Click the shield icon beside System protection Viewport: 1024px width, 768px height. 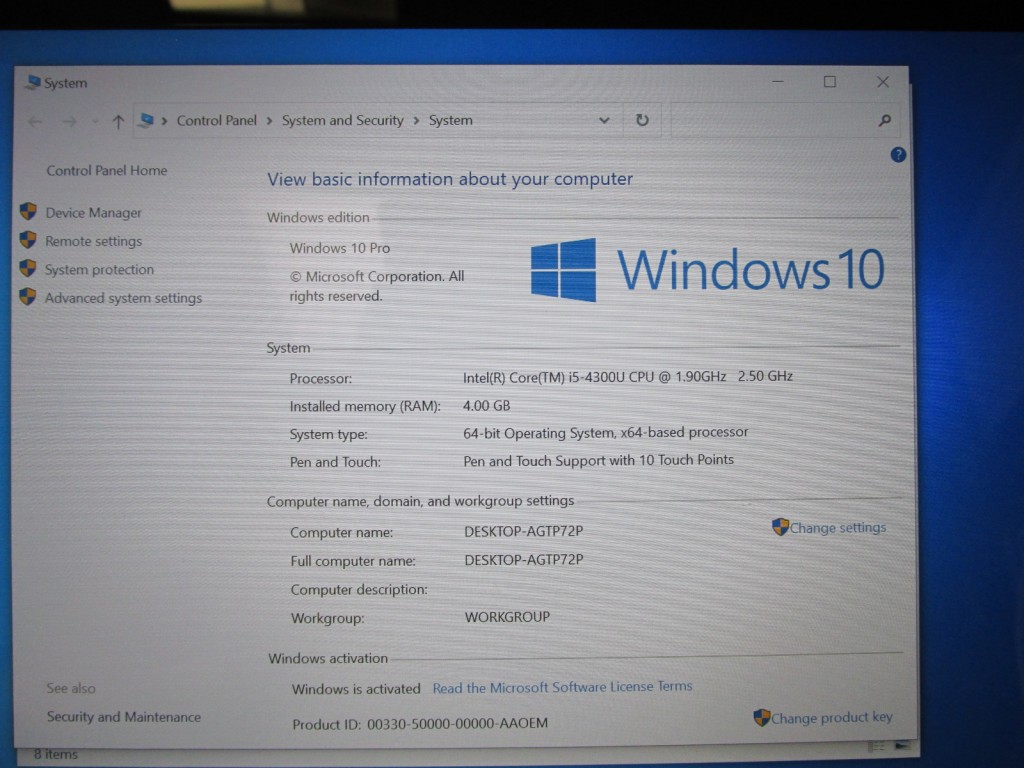coord(28,268)
